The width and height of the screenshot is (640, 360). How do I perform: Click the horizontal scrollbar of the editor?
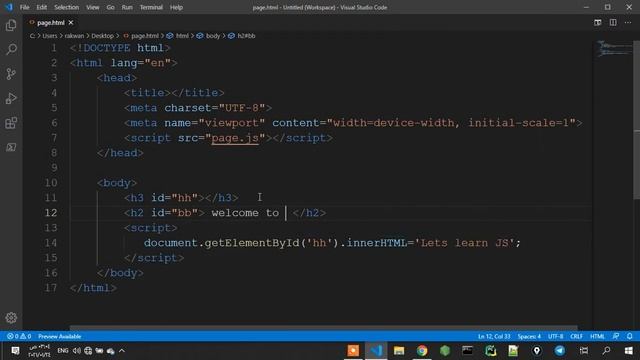tap(324, 327)
